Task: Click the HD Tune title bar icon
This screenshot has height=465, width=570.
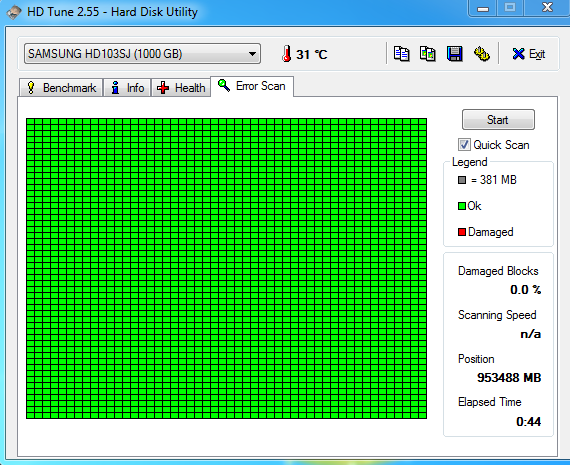Action: tap(13, 12)
